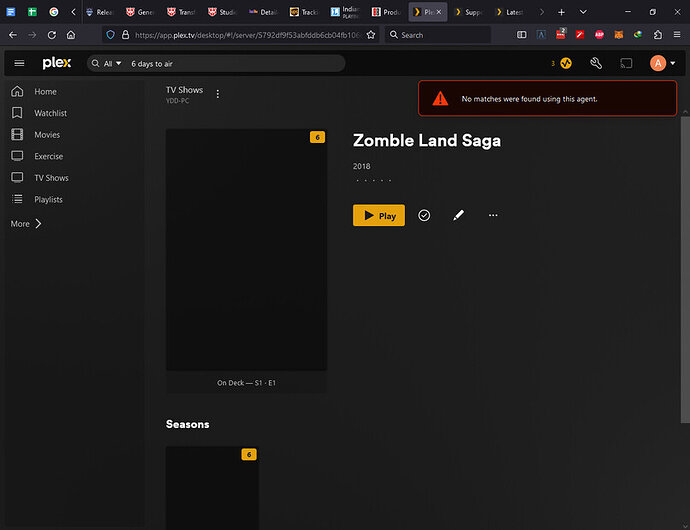Screen dimensions: 690x530
Task: Open the MetaMask fox extension icon
Action: (x=619, y=34)
